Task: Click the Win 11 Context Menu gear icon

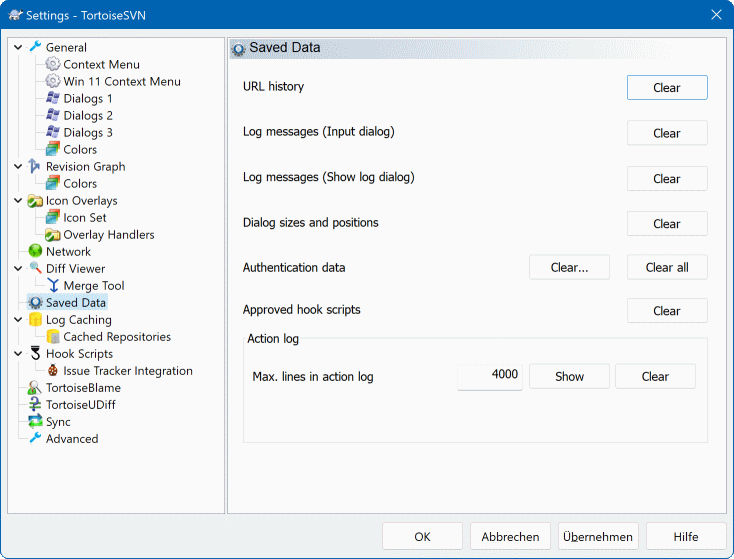Action: (x=52, y=81)
